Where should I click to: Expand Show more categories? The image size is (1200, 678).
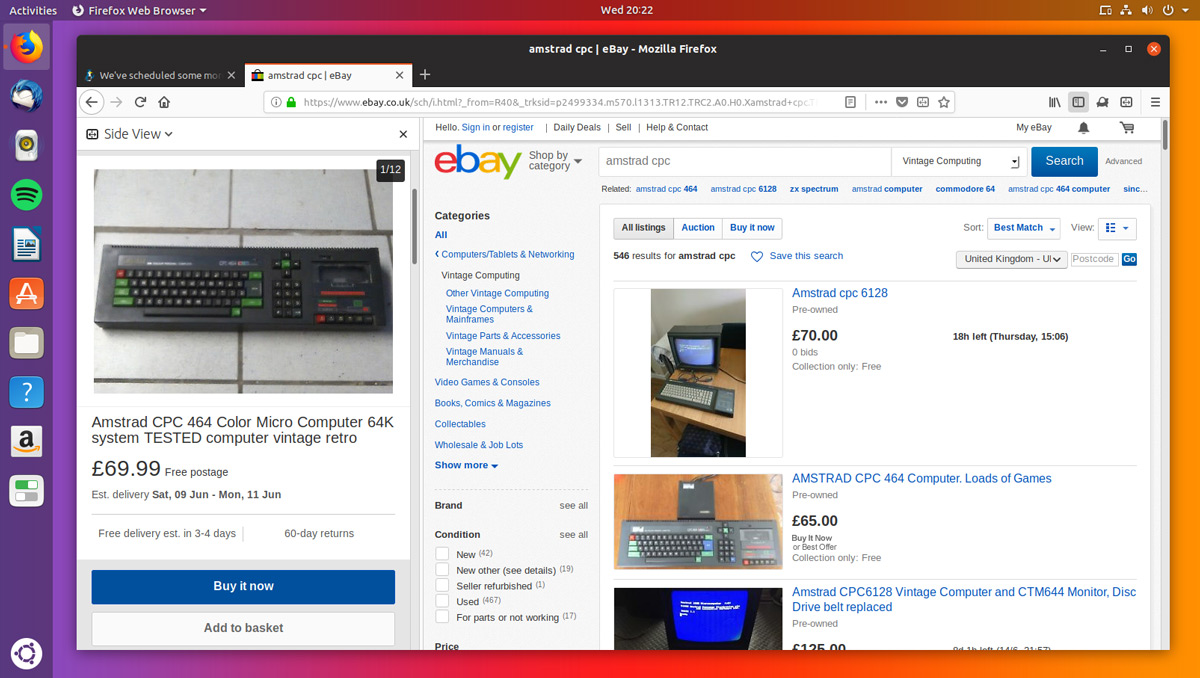tap(466, 465)
